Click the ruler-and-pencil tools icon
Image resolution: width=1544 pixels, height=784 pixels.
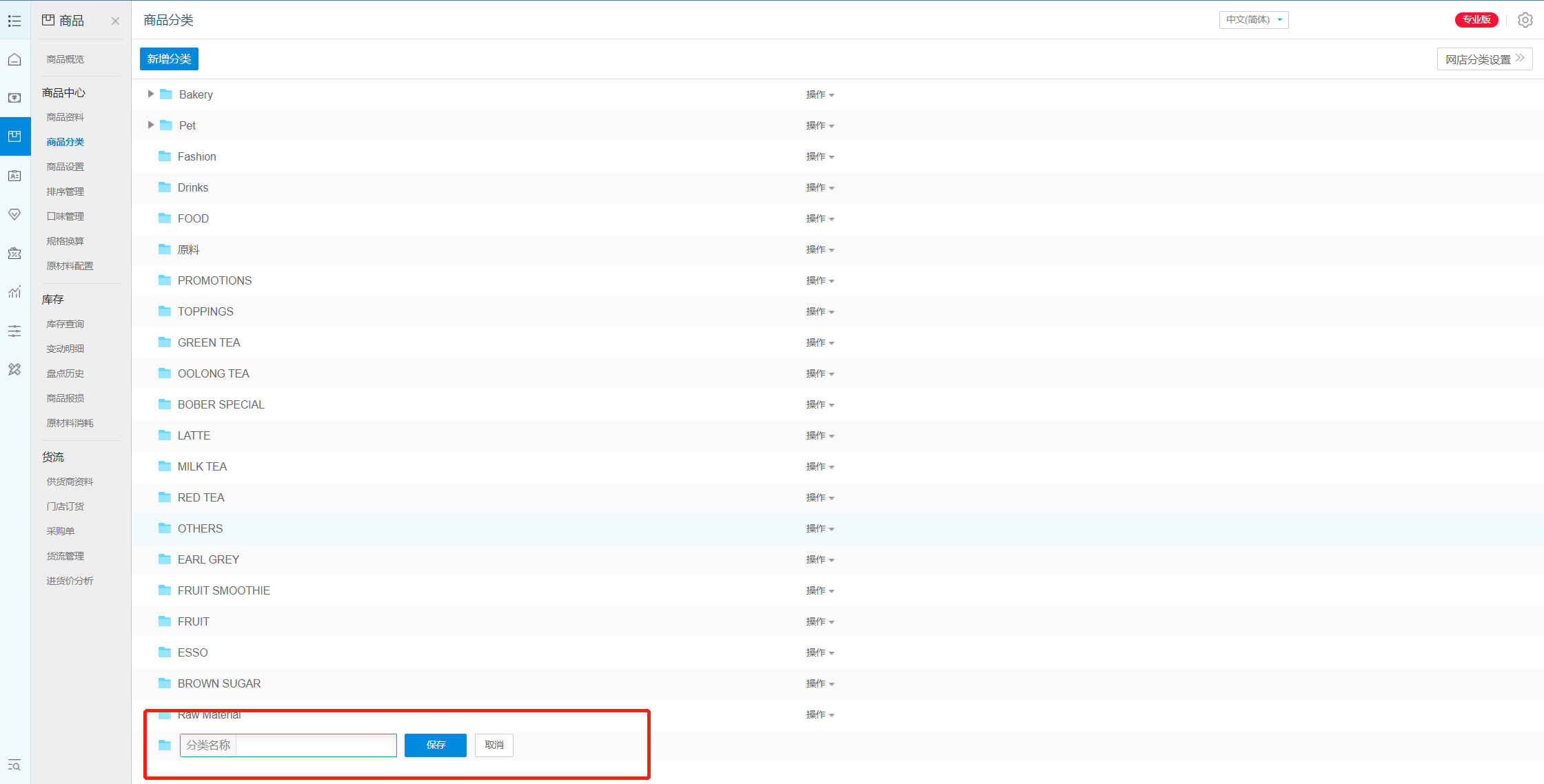[14, 370]
